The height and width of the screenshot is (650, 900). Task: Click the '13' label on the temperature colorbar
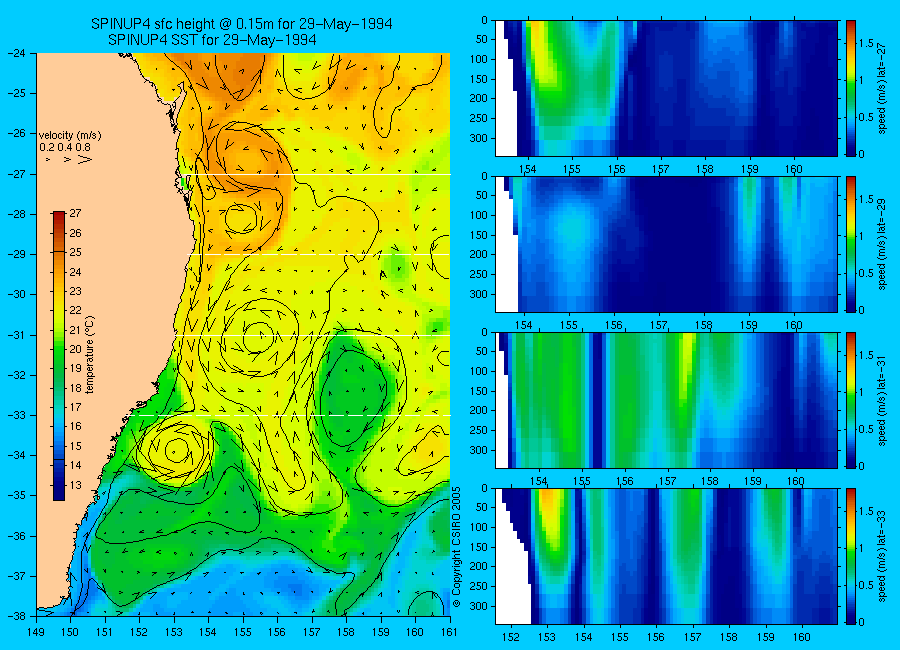75,485
